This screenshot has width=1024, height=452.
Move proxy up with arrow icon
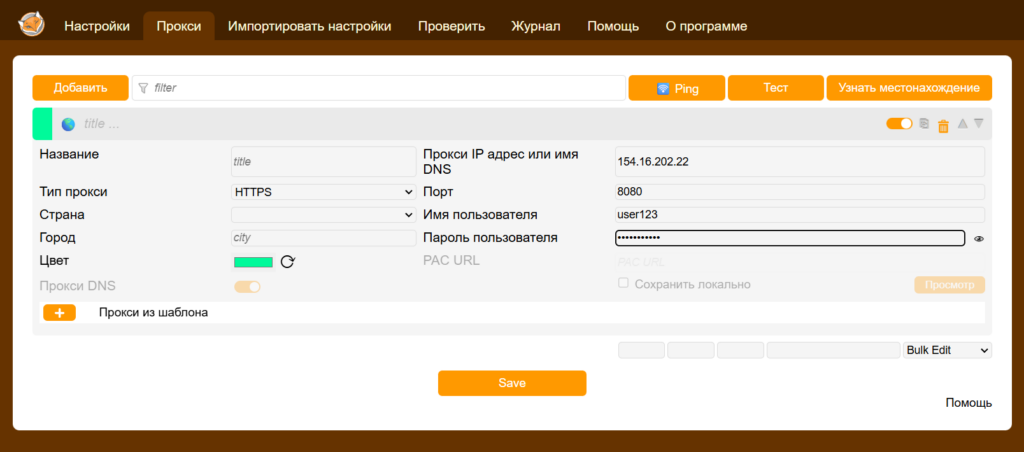pos(962,123)
